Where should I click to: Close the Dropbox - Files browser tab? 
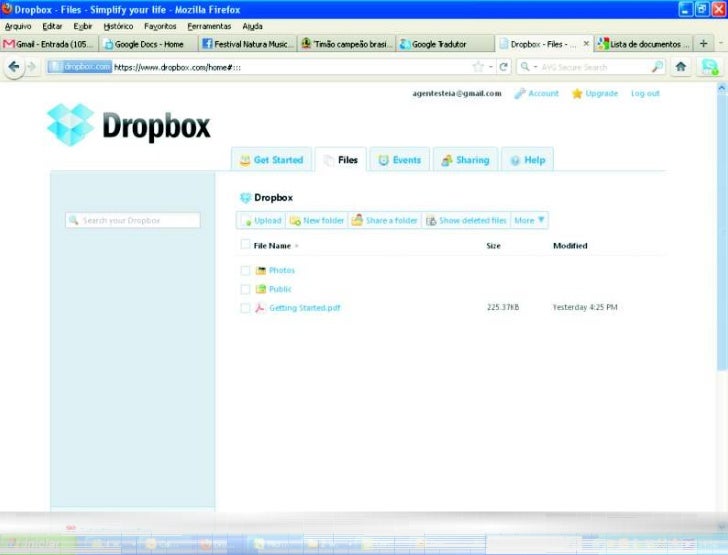pos(586,44)
